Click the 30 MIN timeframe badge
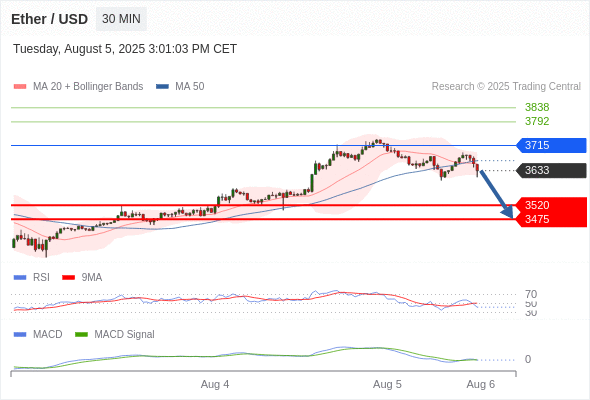590x400 pixels. tap(121, 19)
